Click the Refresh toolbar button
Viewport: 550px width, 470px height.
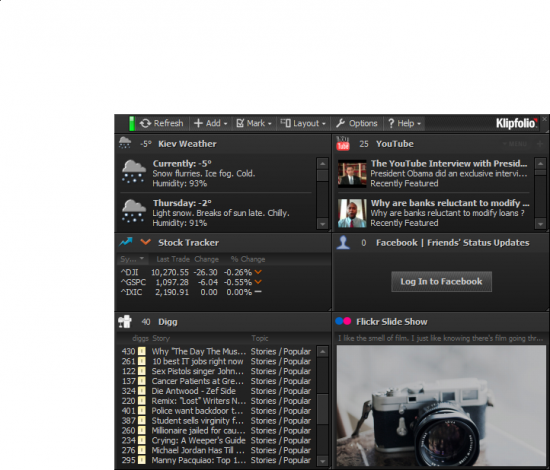(162, 123)
